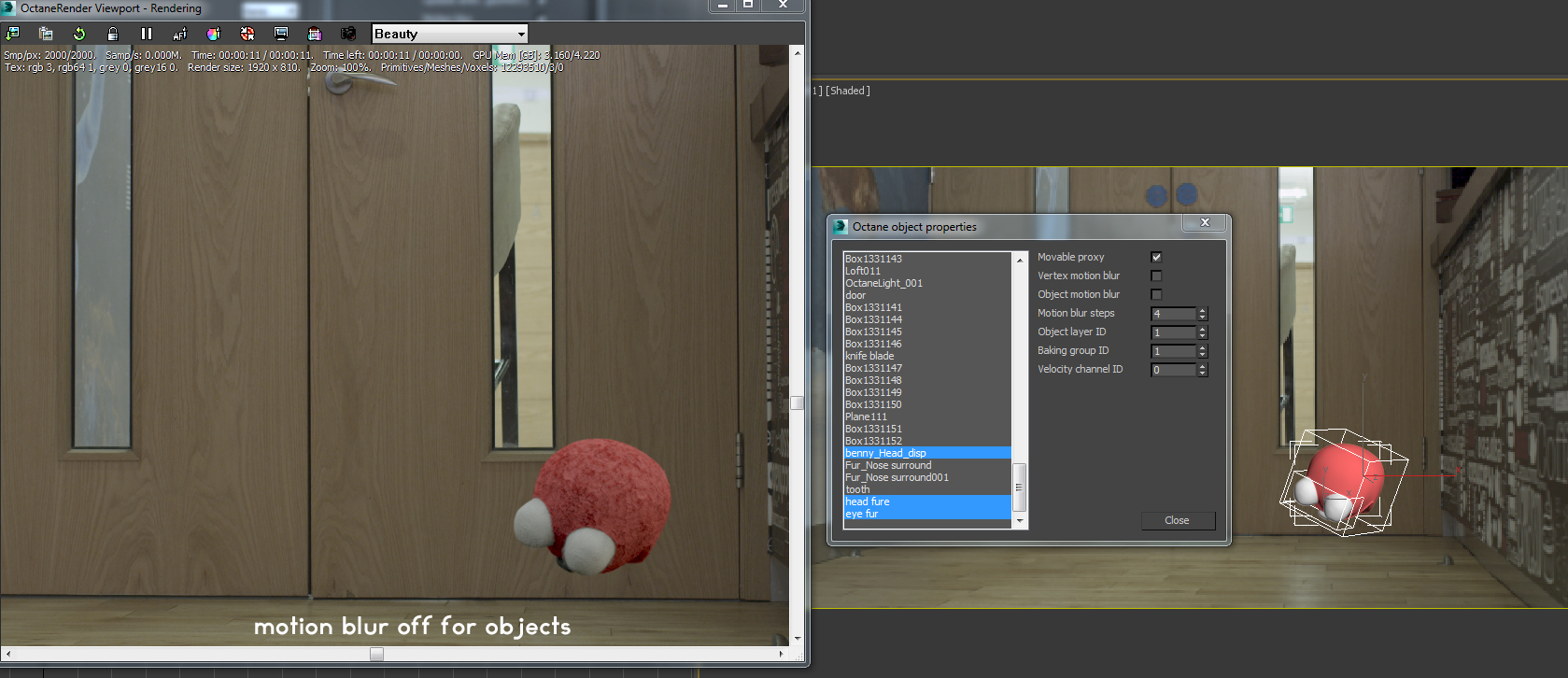Decrease Velocity channel ID with the down arrow
Screen dimensions: 1568x678
[1203, 374]
